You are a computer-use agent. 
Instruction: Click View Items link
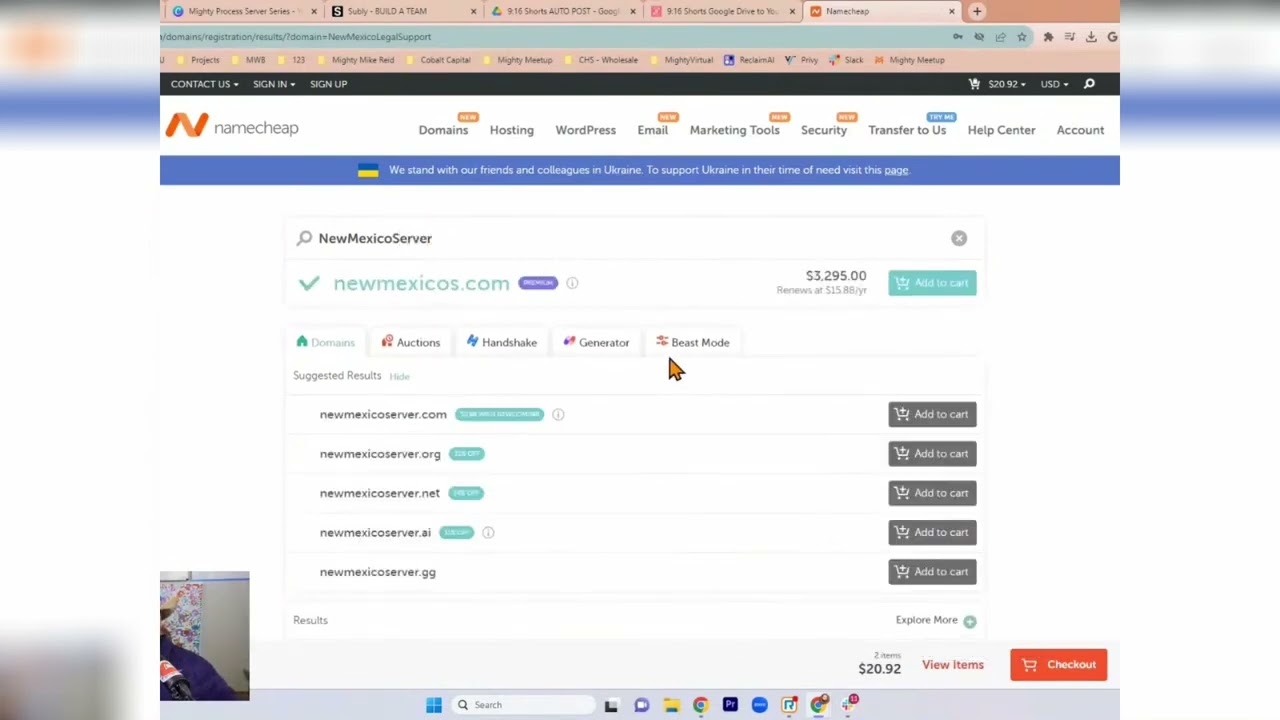pyautogui.click(x=953, y=665)
